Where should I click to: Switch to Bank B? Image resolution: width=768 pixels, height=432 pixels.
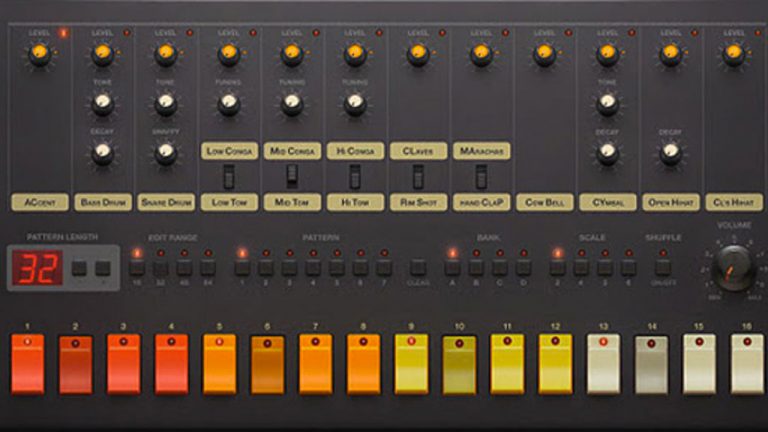coord(476,268)
